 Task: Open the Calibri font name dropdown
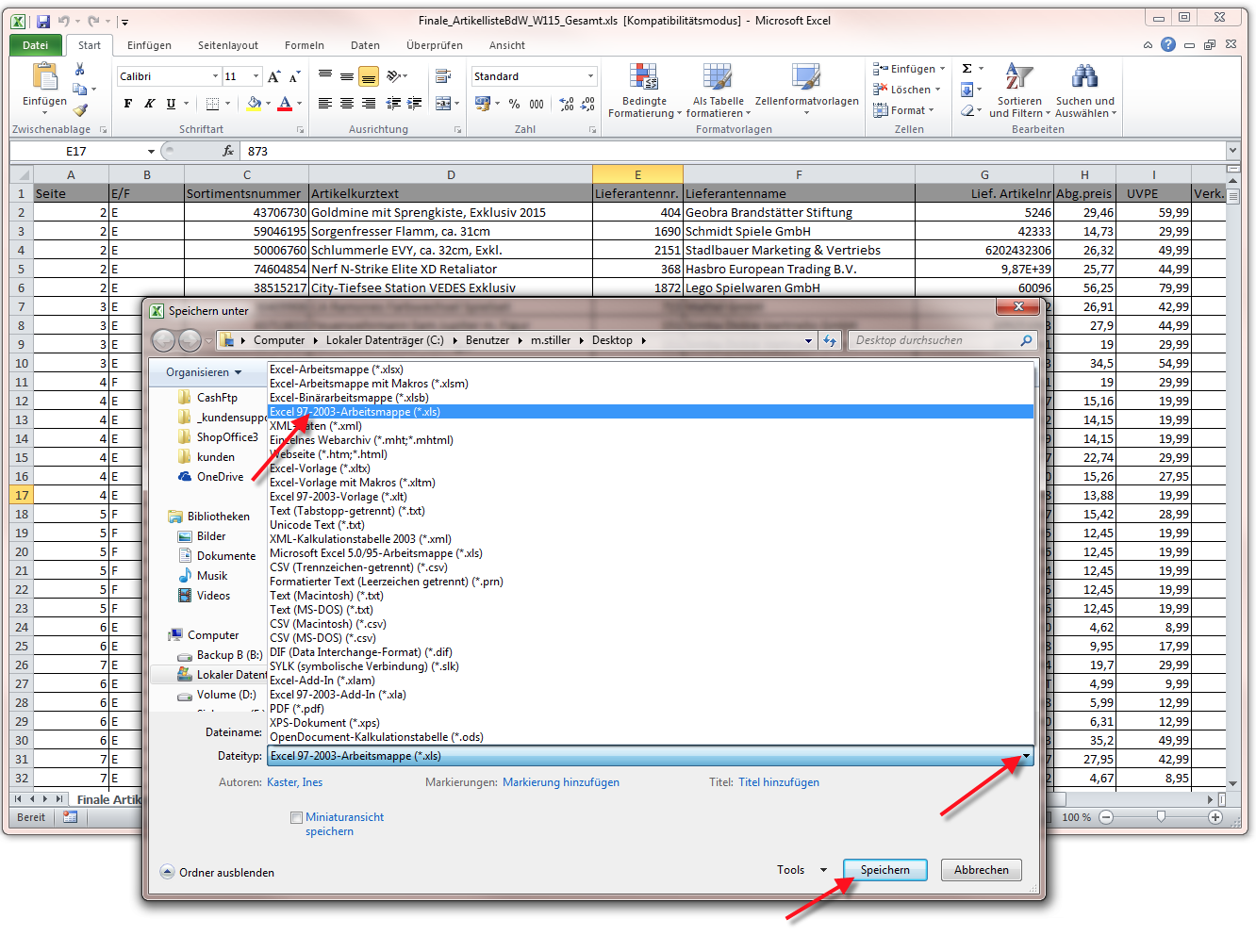(x=214, y=76)
